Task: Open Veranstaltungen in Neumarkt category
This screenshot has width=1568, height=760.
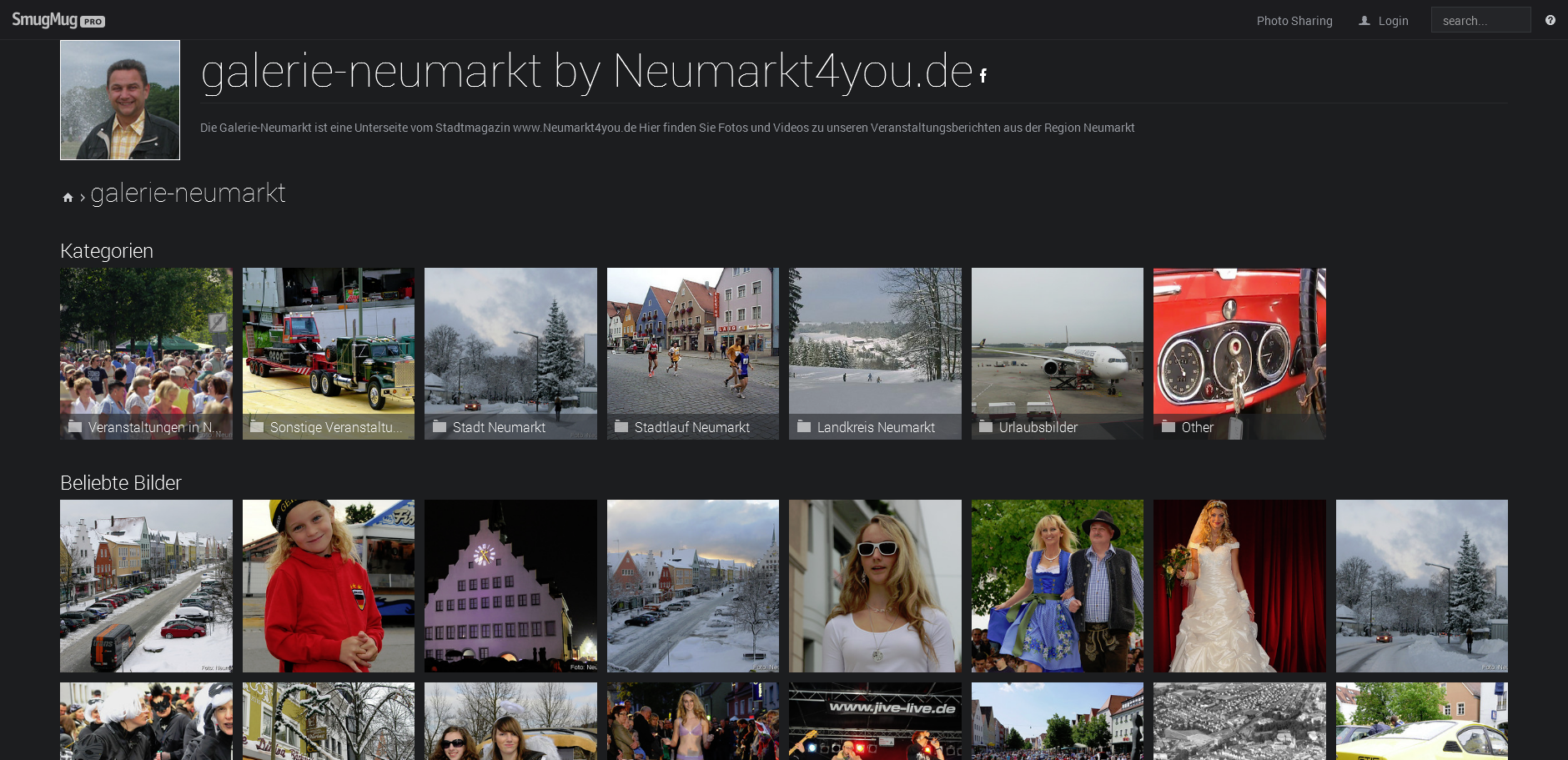Action: pyautogui.click(x=146, y=353)
